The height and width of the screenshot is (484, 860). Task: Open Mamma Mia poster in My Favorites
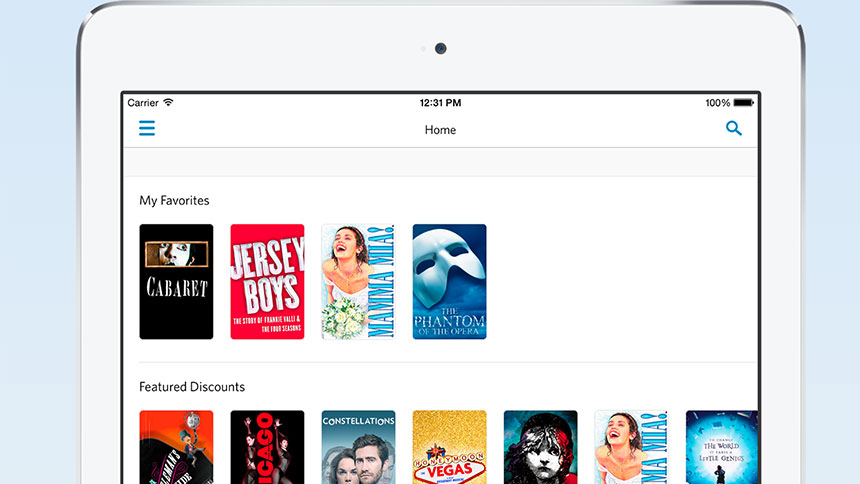[x=358, y=282]
